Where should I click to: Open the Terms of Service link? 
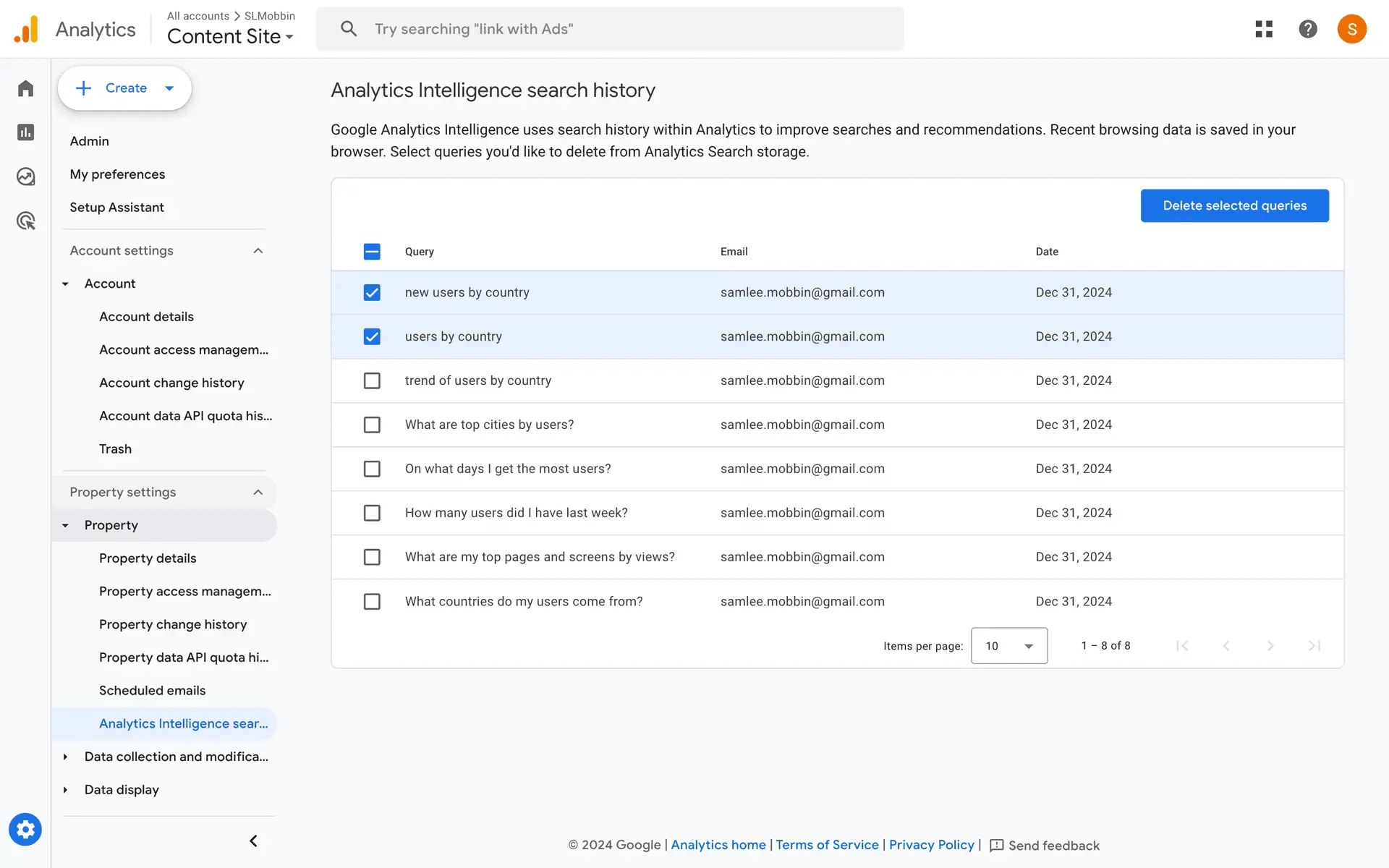click(827, 845)
